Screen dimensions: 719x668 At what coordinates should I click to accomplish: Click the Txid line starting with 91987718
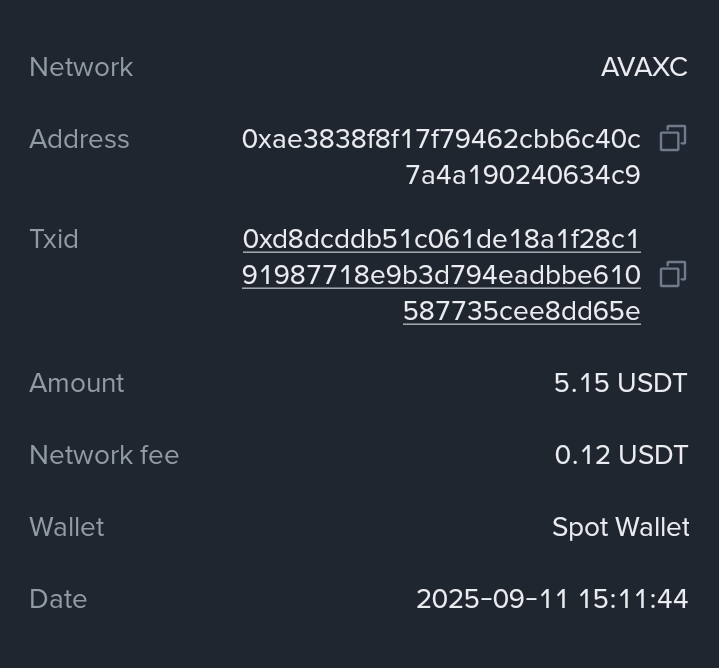pyautogui.click(x=441, y=276)
